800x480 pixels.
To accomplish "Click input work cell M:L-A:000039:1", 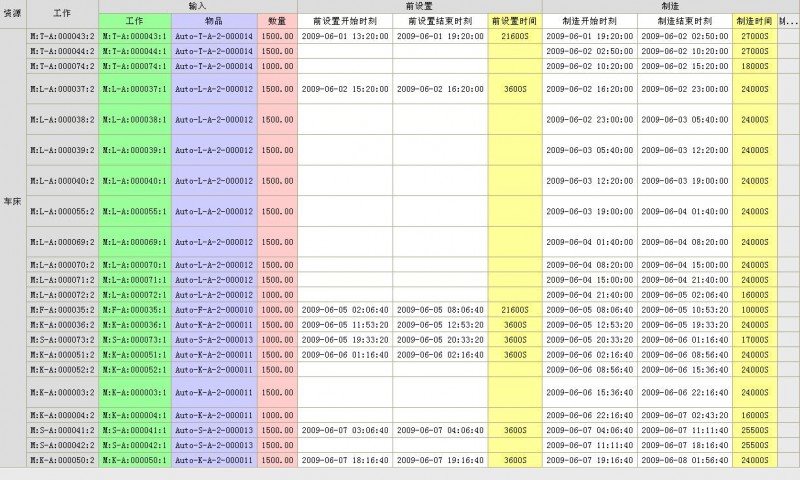I will (x=135, y=150).
